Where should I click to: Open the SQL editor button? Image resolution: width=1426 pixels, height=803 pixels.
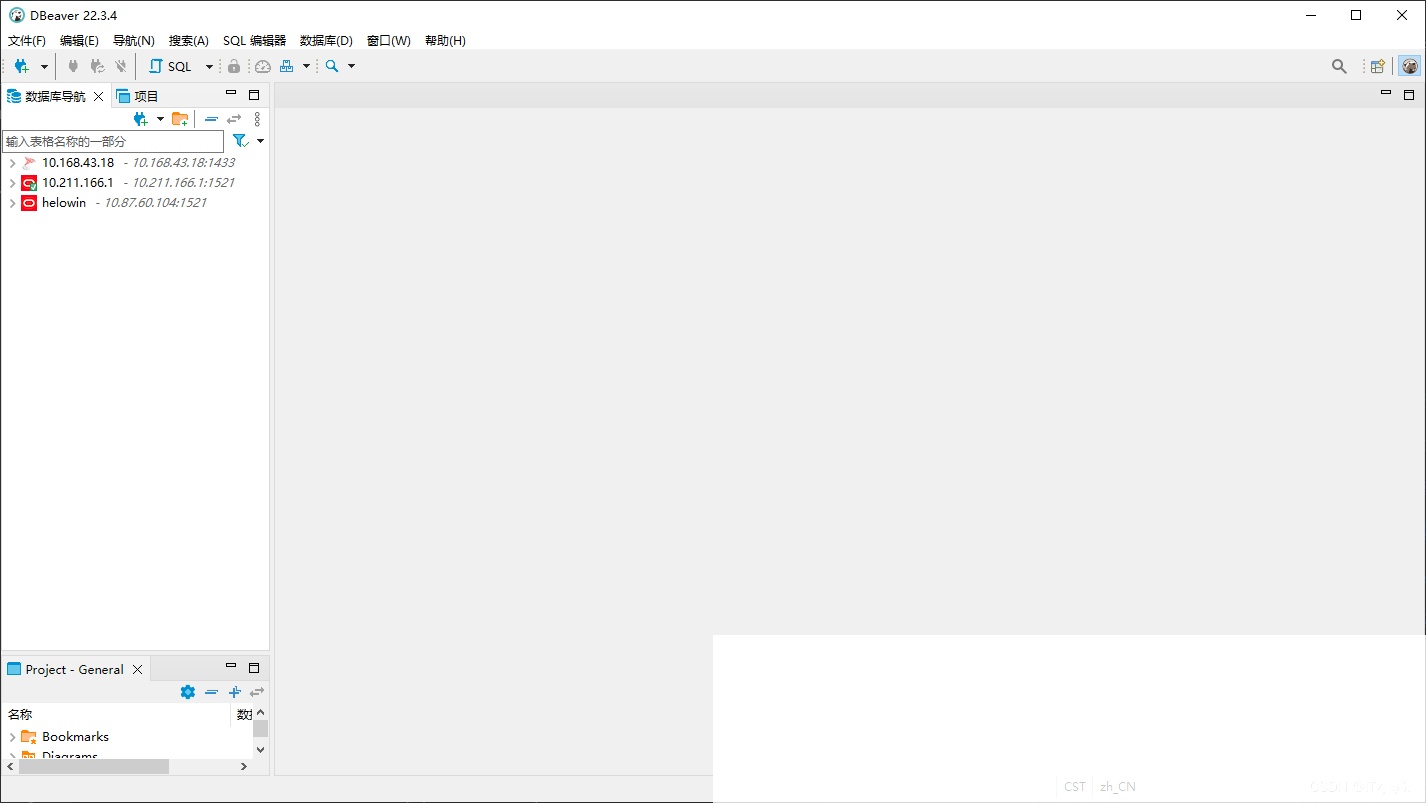tap(171, 66)
